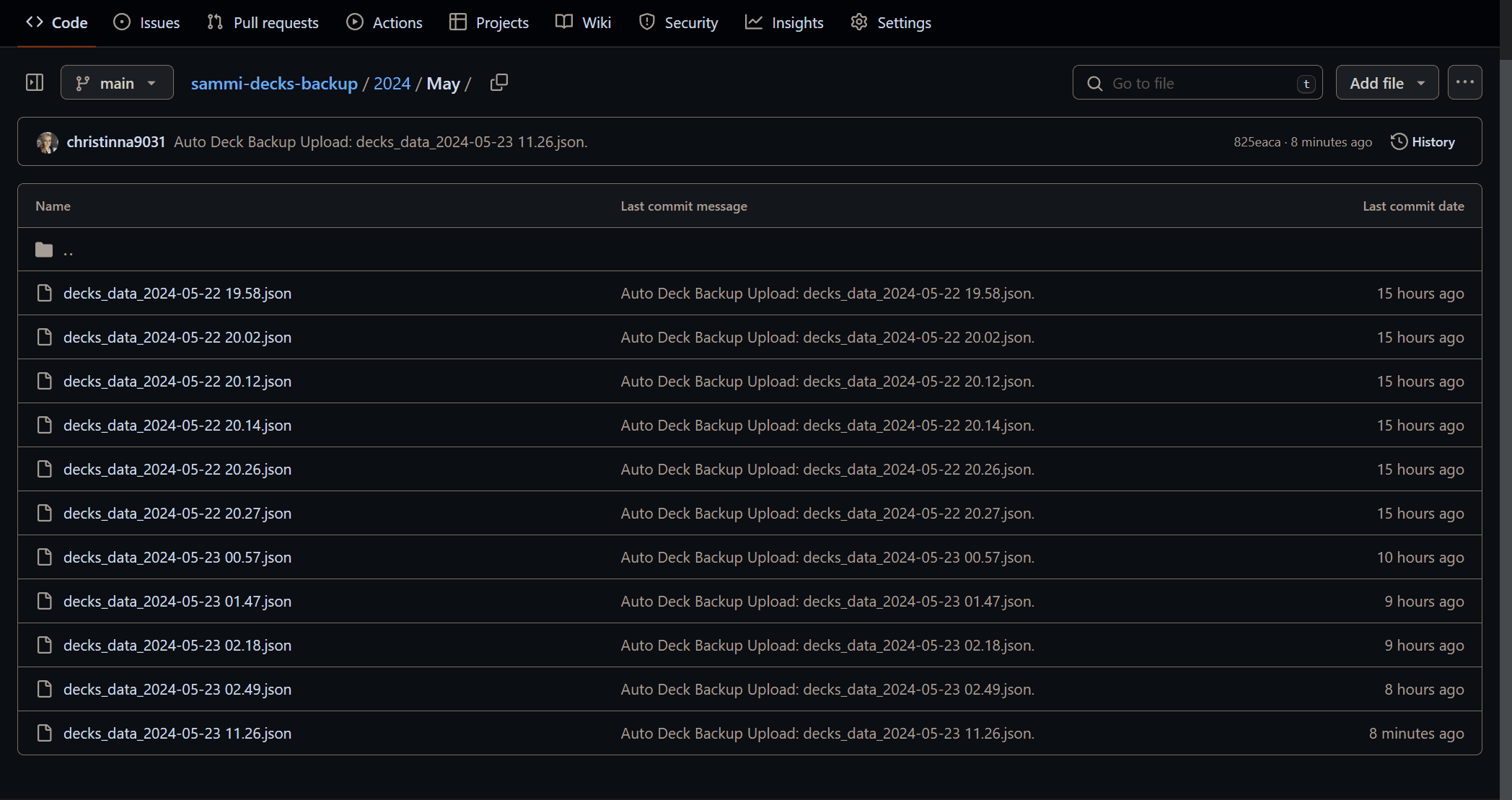Switch to the Pull requests tab

point(263,22)
